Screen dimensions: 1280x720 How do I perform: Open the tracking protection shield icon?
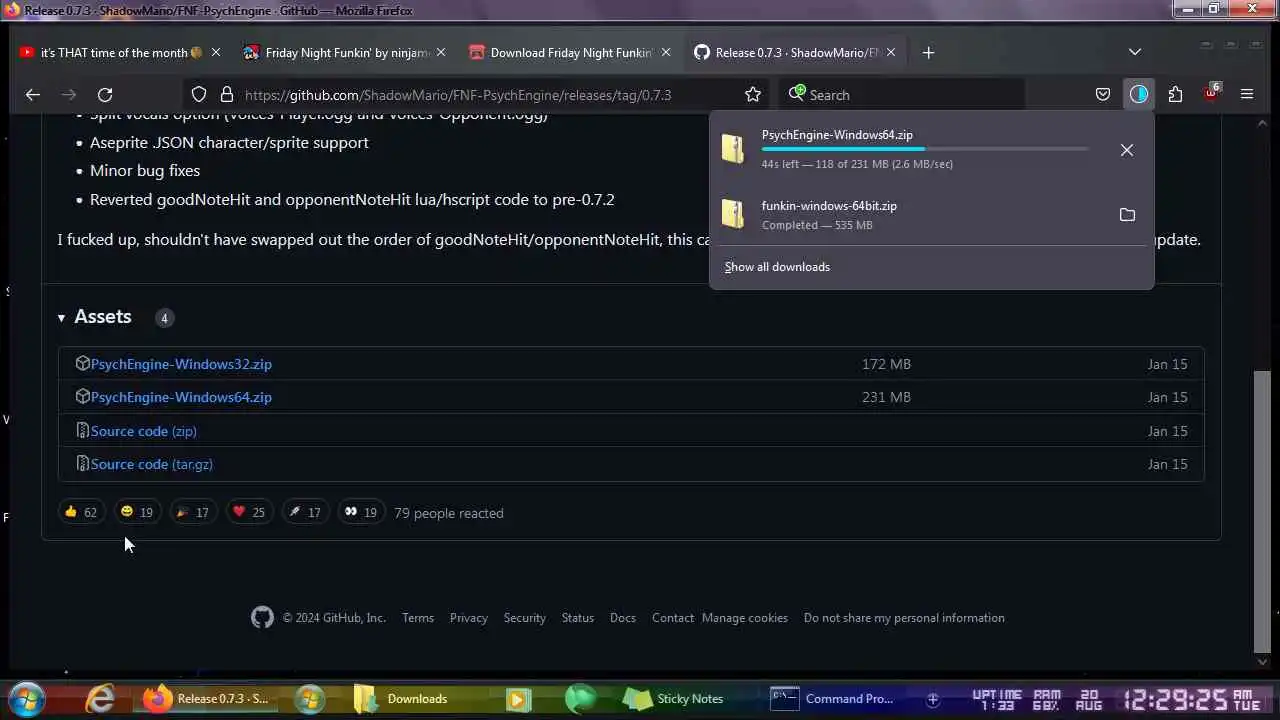(x=199, y=94)
